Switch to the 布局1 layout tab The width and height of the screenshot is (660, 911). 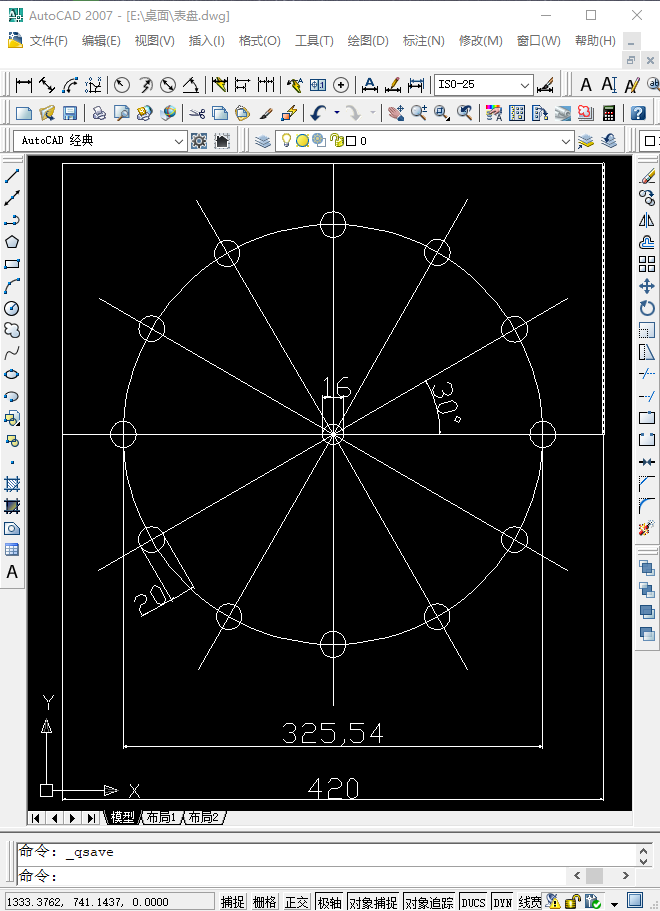pos(161,817)
